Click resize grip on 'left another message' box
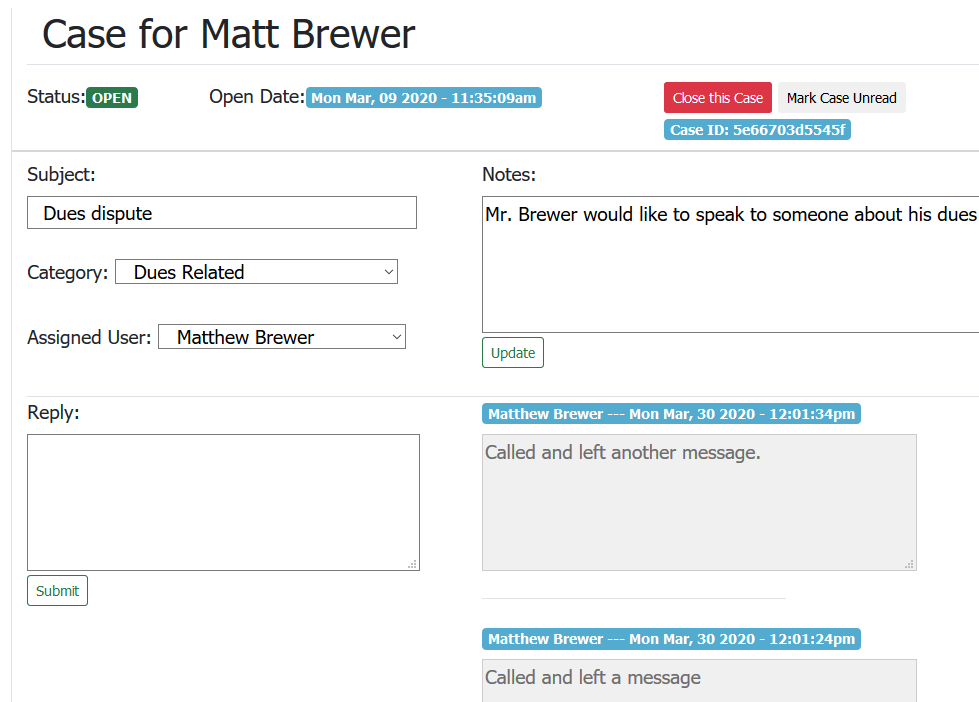The width and height of the screenshot is (979, 702). (909, 564)
